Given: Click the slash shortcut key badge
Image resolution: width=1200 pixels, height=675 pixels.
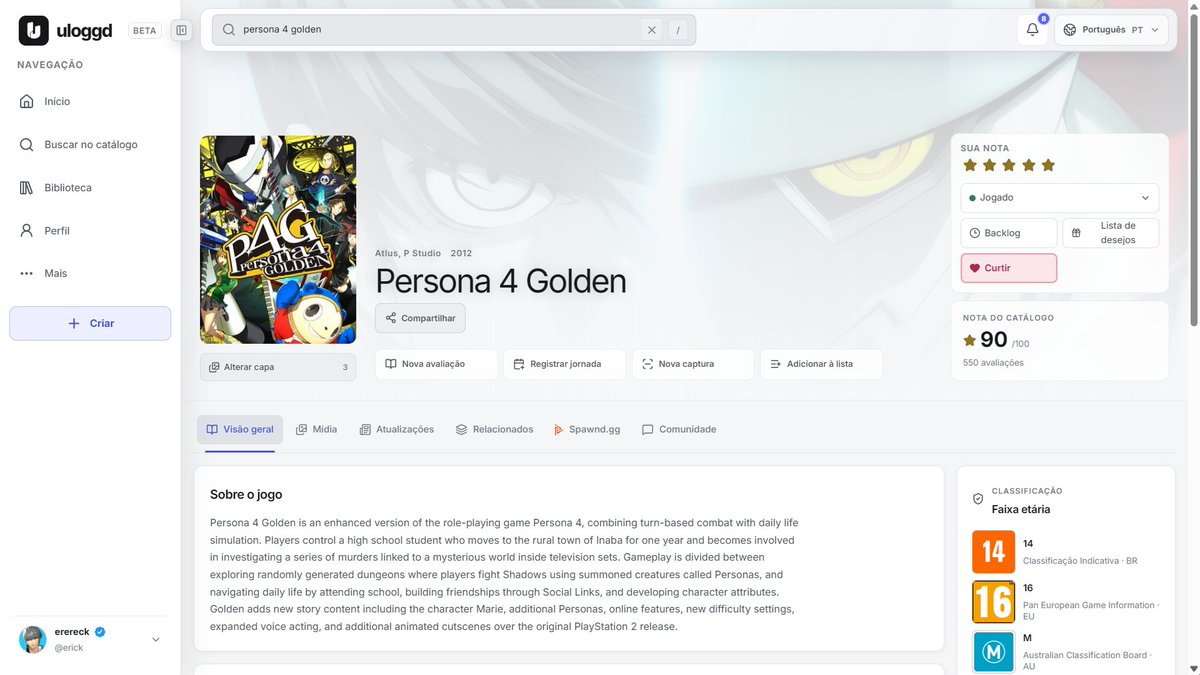Looking at the screenshot, I should [x=678, y=30].
